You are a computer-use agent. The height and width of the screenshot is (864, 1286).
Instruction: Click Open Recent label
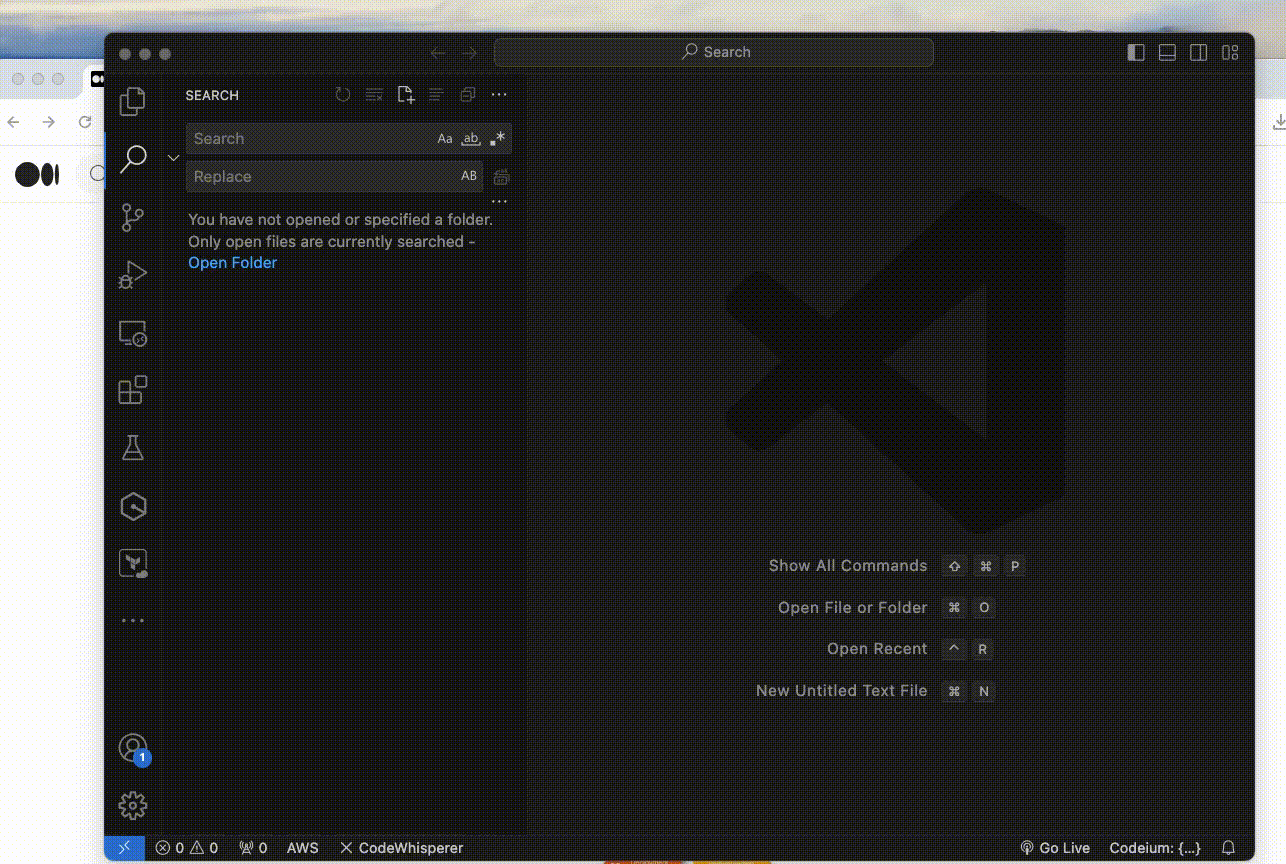click(x=877, y=649)
